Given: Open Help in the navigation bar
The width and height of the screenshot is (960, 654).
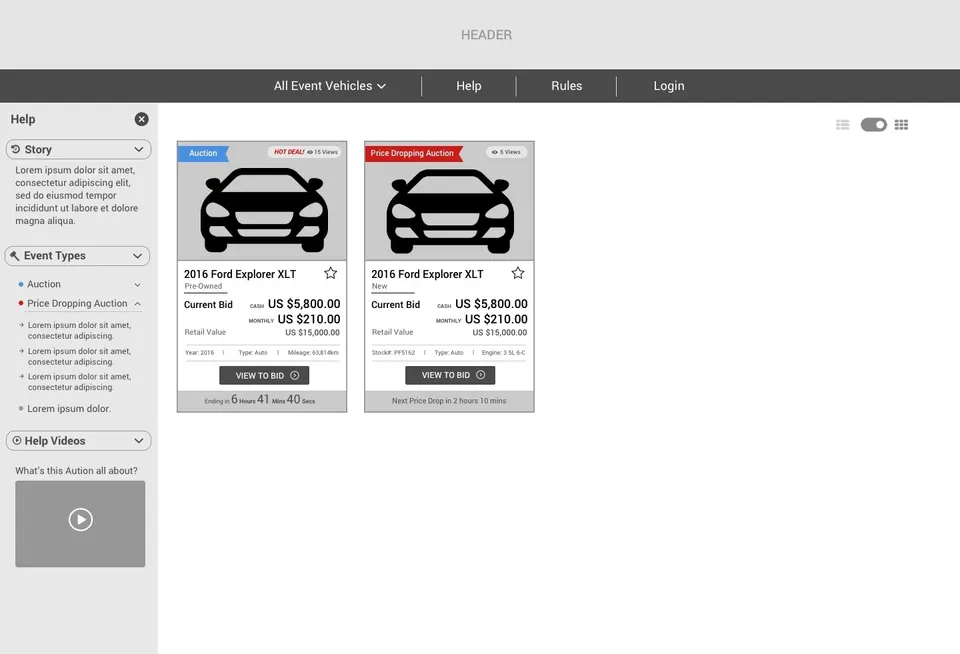Looking at the screenshot, I should pyautogui.click(x=468, y=86).
